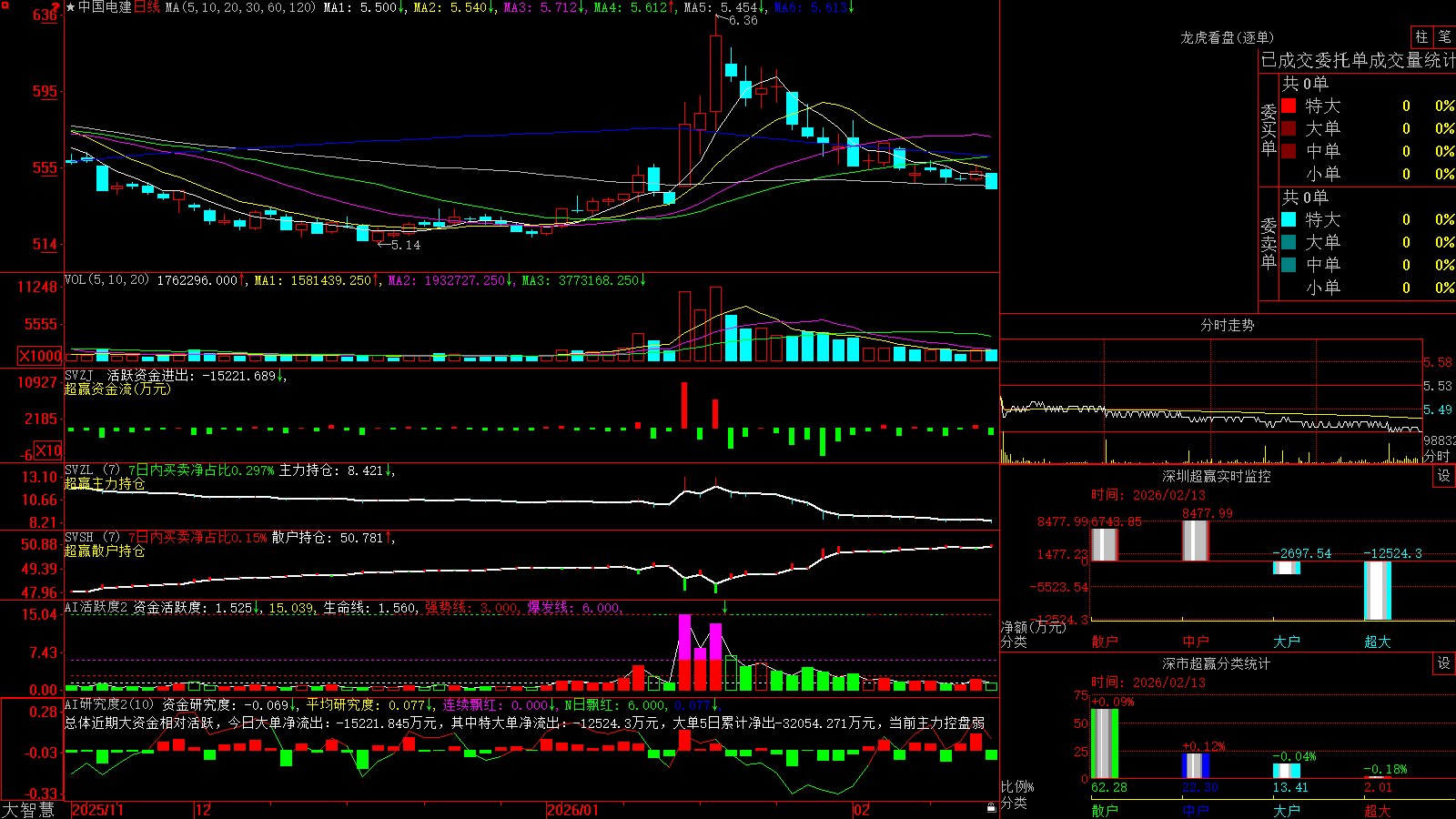Image resolution: width=1456 pixels, height=819 pixels.
Task: Switch display to 笔 tick mode
Action: coord(1444,36)
